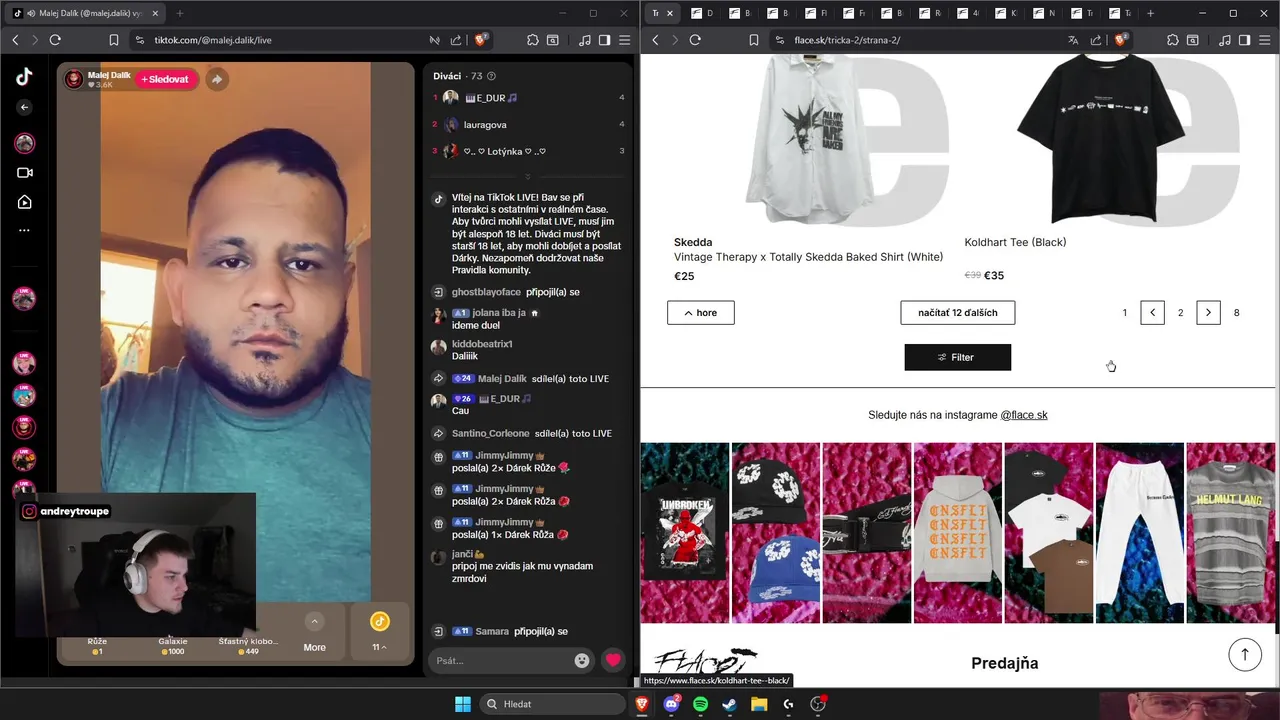1280x720 pixels.
Task: Open Spotify from the taskbar
Action: click(x=700, y=704)
